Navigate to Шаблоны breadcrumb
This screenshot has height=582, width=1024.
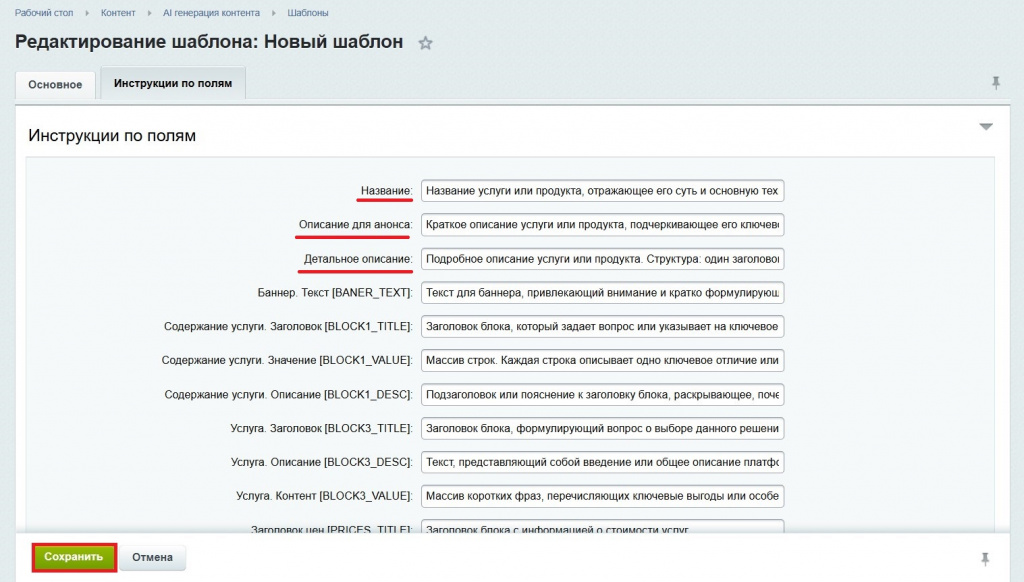point(308,13)
